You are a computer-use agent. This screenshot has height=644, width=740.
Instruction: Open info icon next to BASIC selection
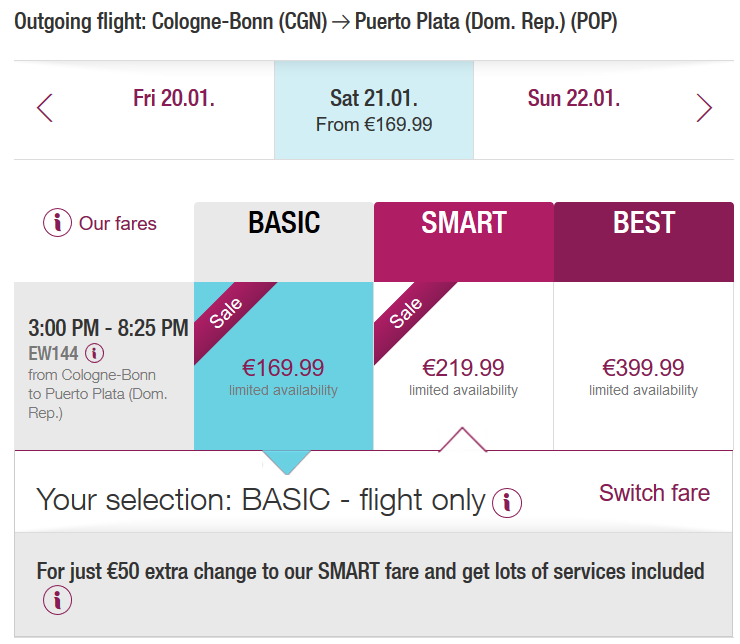tap(507, 502)
